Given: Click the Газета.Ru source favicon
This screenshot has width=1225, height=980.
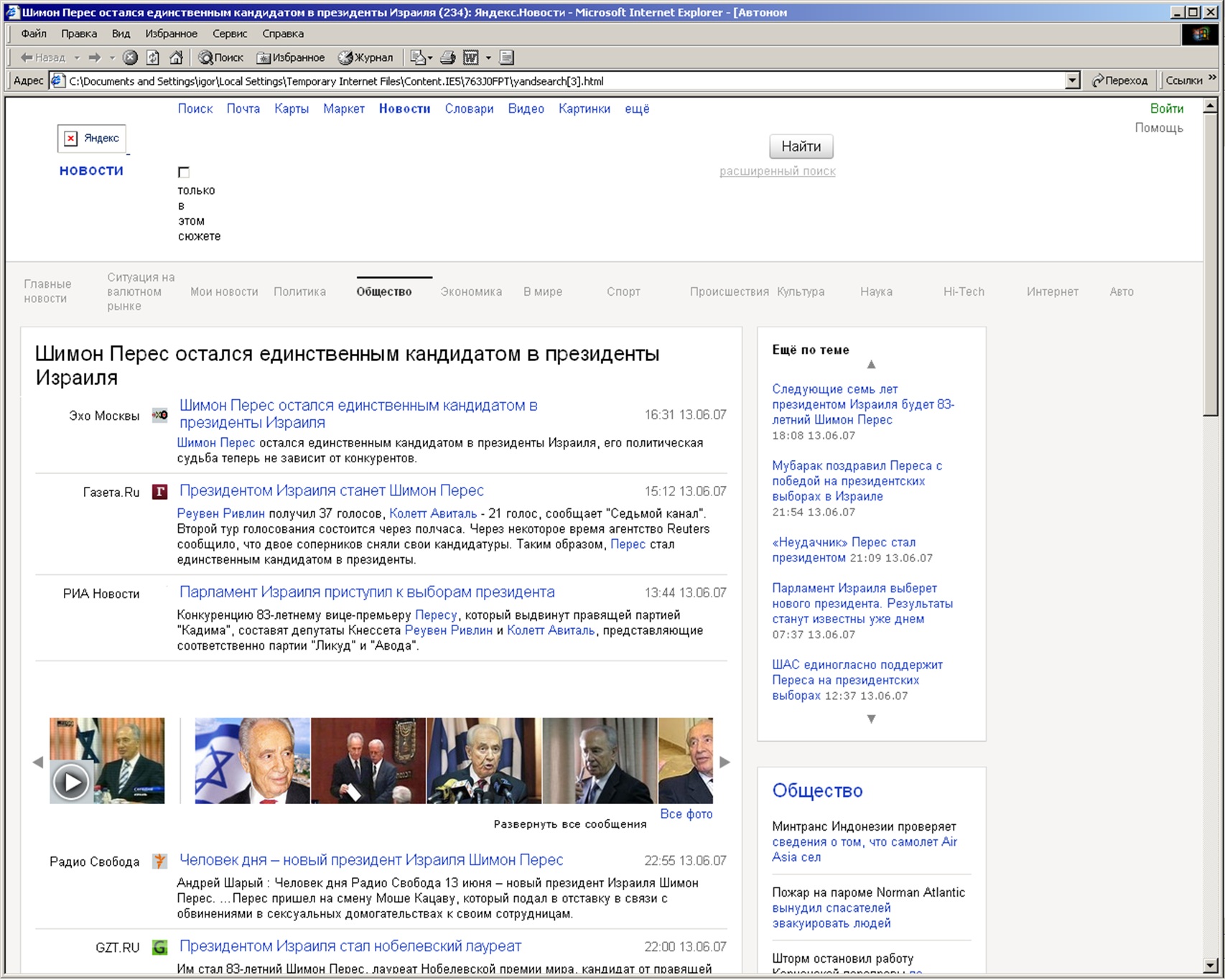Looking at the screenshot, I should tap(159, 492).
